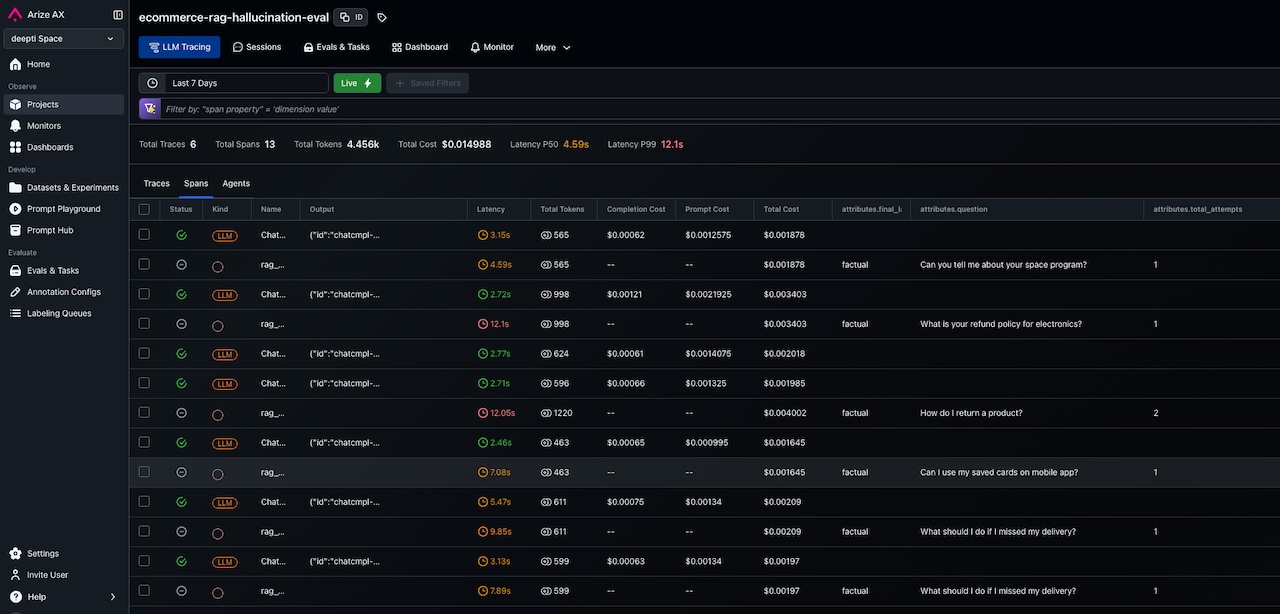This screenshot has height=614, width=1280.
Task: Expand the More menu
Action: click(x=553, y=47)
